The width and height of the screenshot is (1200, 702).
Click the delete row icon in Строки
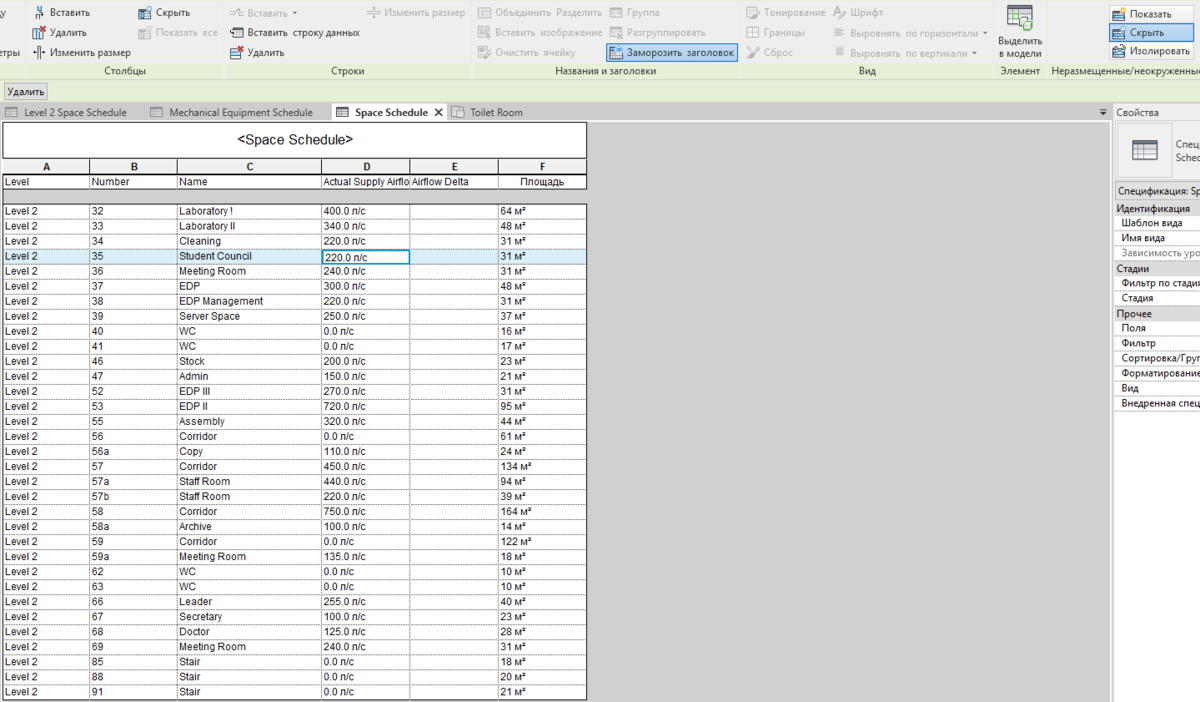point(237,52)
